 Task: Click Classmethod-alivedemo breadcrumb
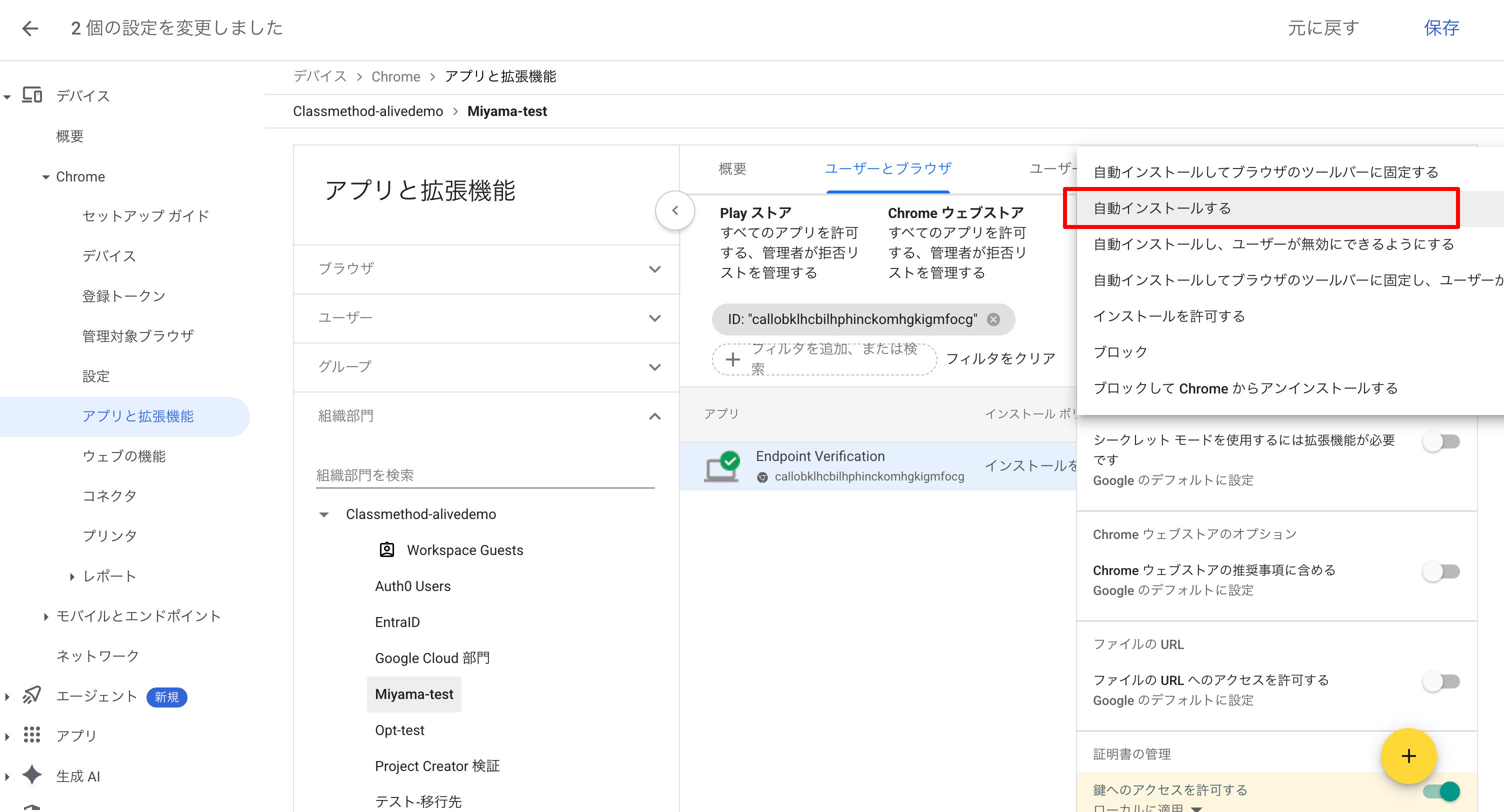(x=368, y=111)
